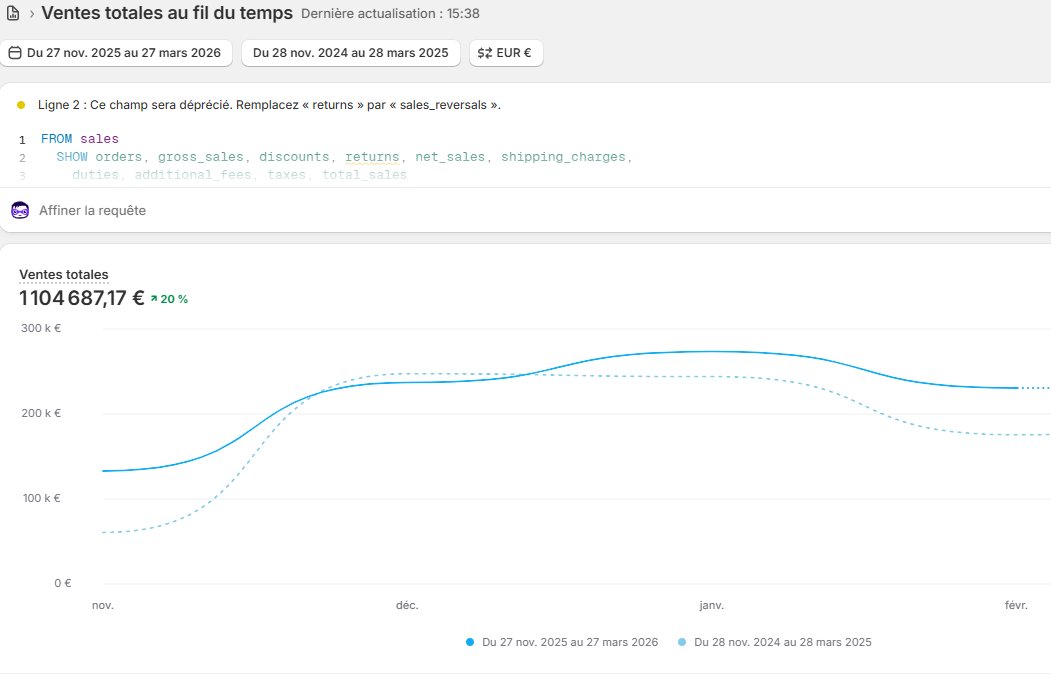Click the currency exchange icon in EUR button
Screen dimensions: 1051x679
(x=485, y=53)
